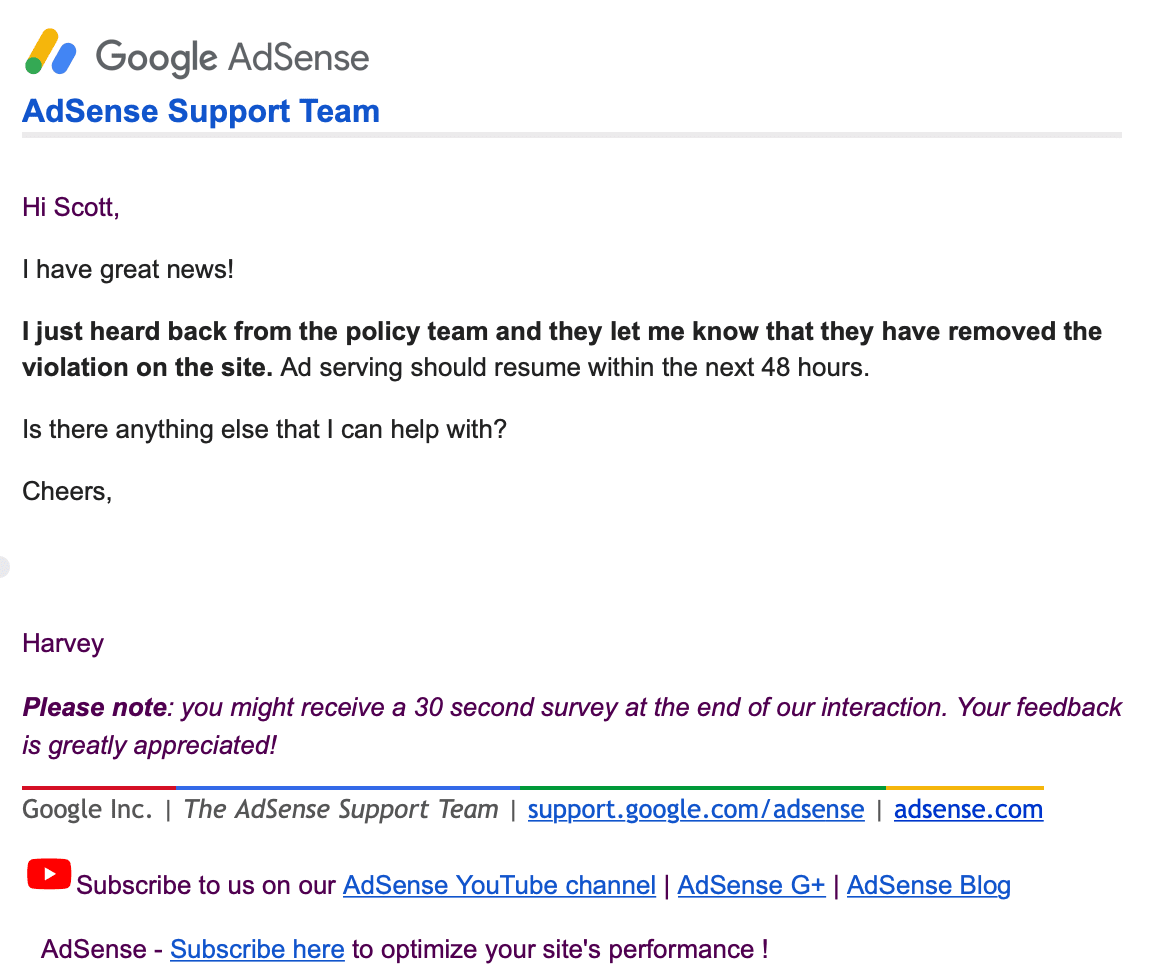The height and width of the screenshot is (974, 1174).
Task: Click the Subscribe here link
Action: [257, 949]
